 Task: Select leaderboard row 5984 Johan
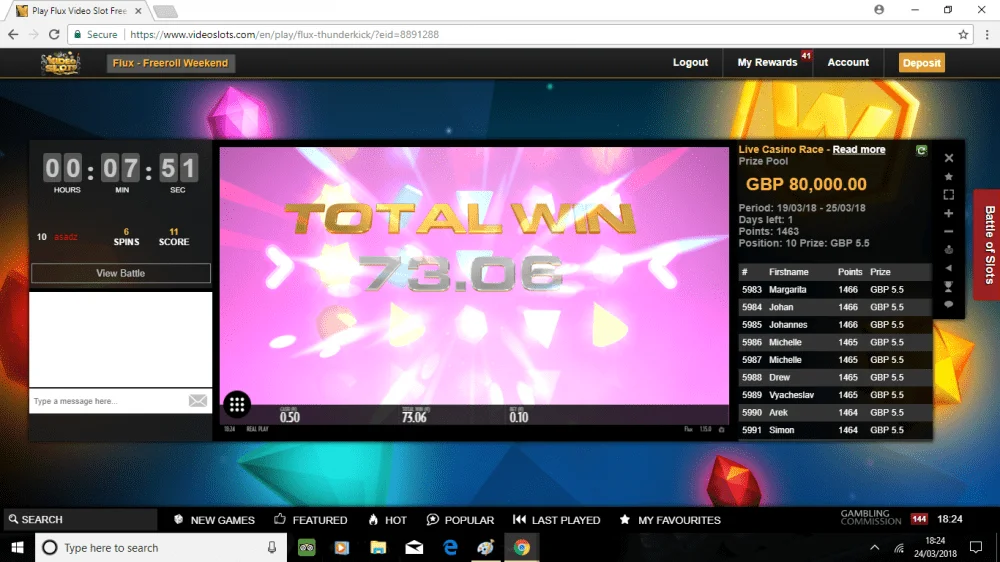click(x=835, y=307)
